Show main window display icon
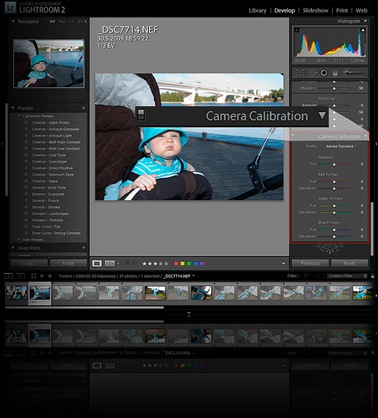Image resolution: width=378 pixels, height=418 pixels. (x=8, y=276)
